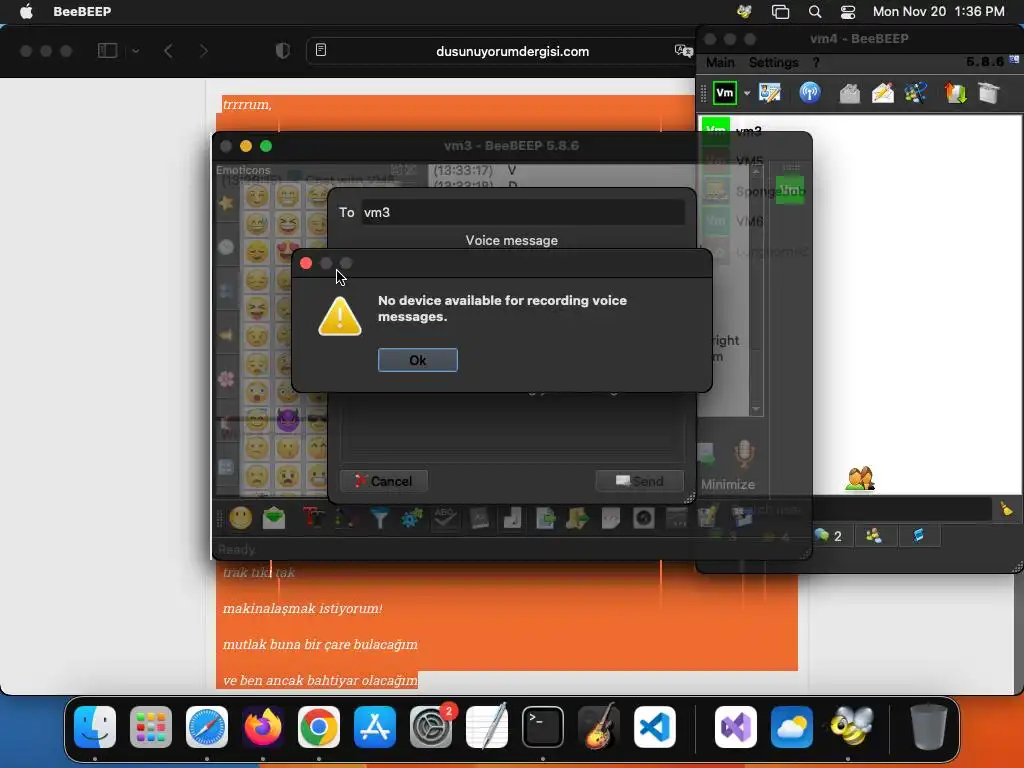Image resolution: width=1024 pixels, height=768 pixels.
Task: Expand the Safari sidebar dropdown chevron
Action: pos(135,51)
